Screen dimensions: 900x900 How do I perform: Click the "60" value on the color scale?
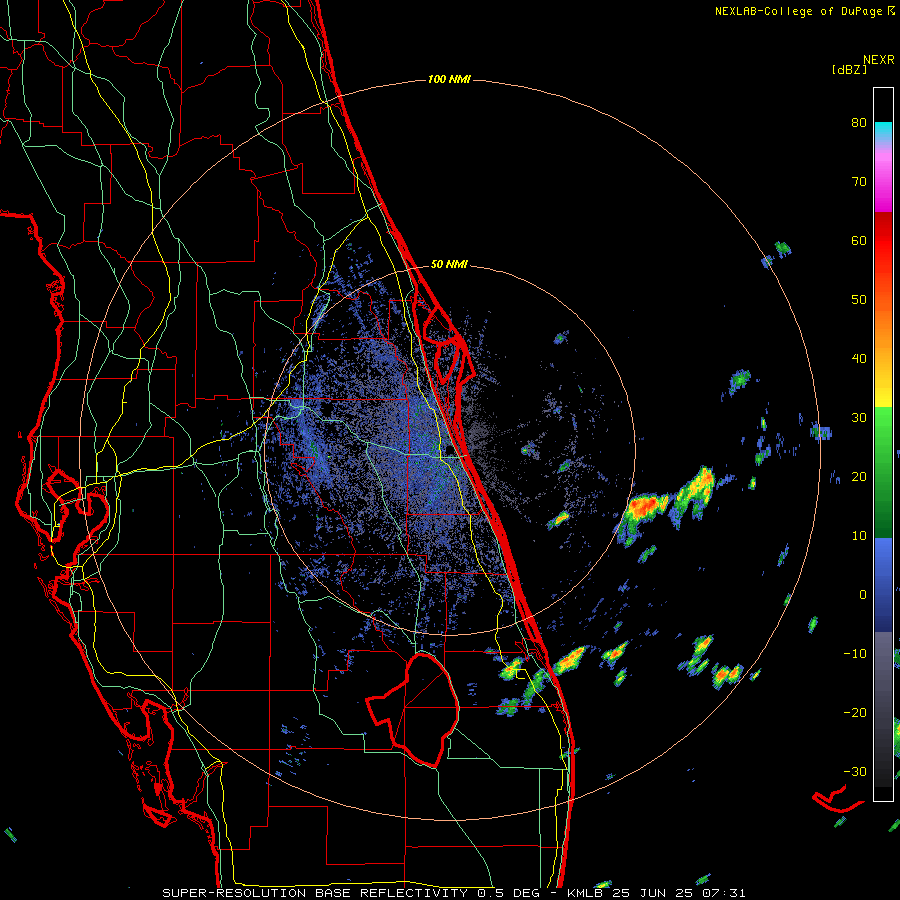point(859,240)
